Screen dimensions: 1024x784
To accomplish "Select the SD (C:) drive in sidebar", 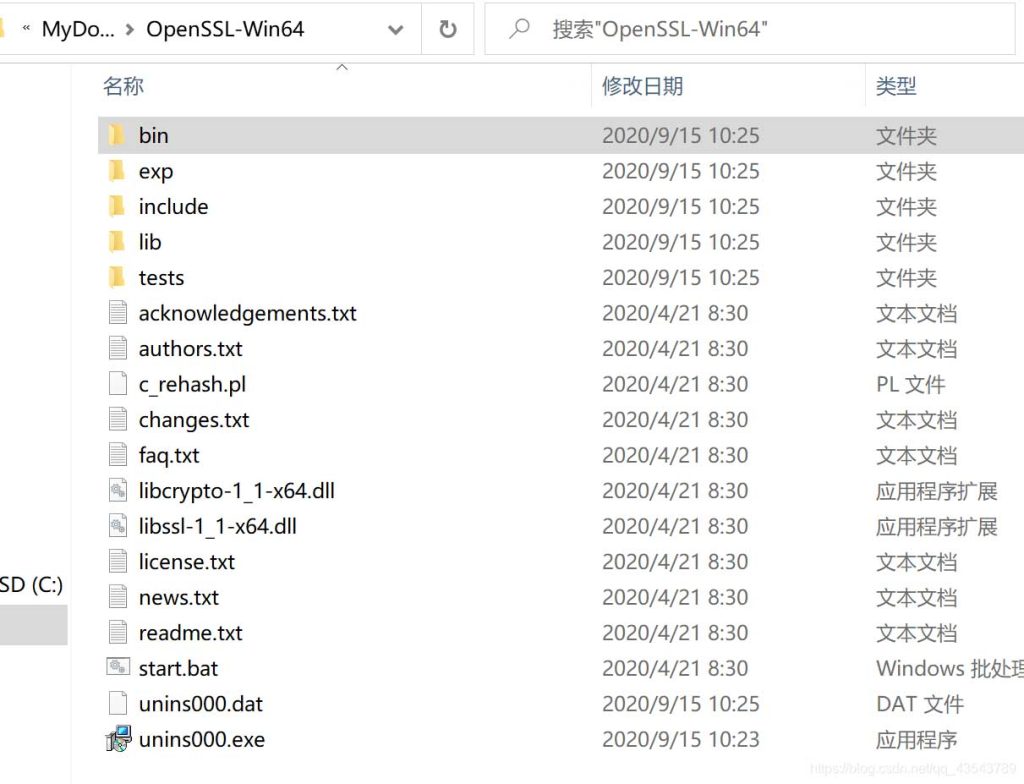I will 32,585.
